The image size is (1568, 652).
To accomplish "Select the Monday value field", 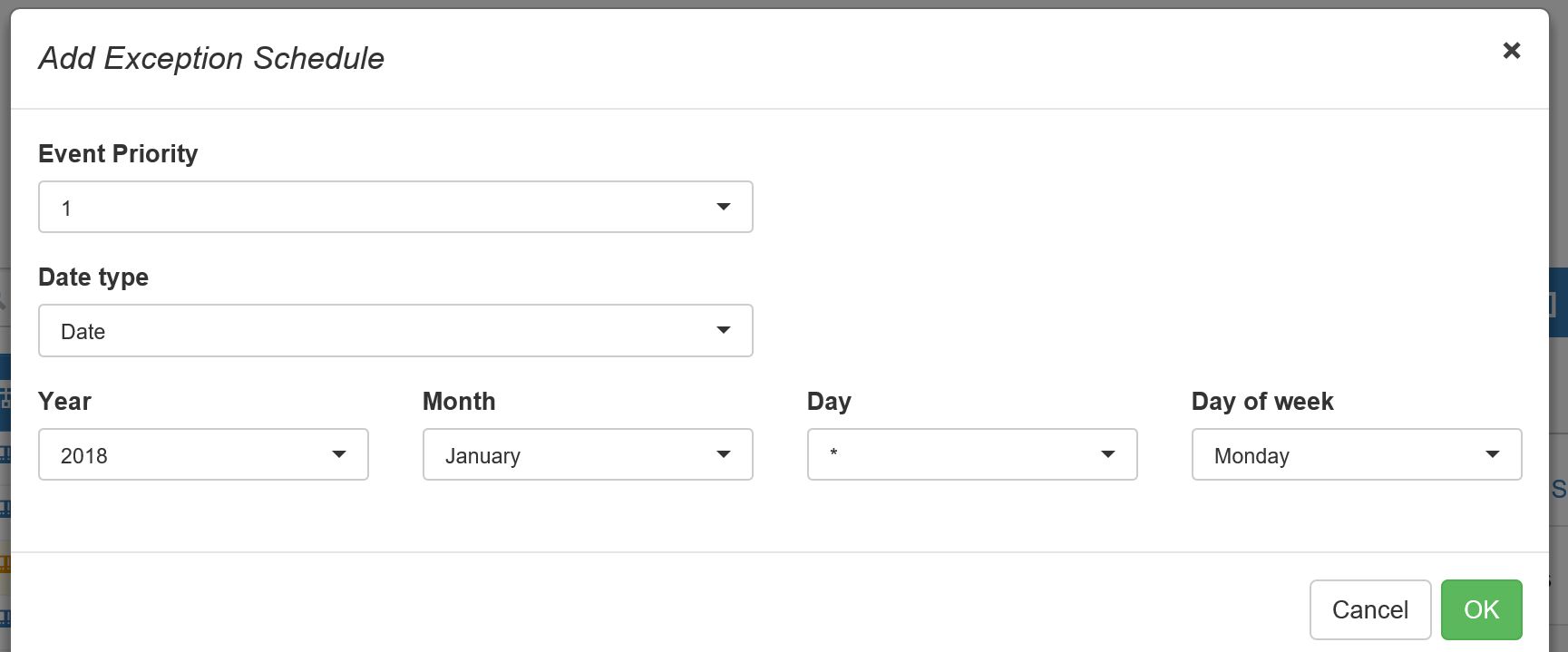I will pyautogui.click(x=1315, y=454).
